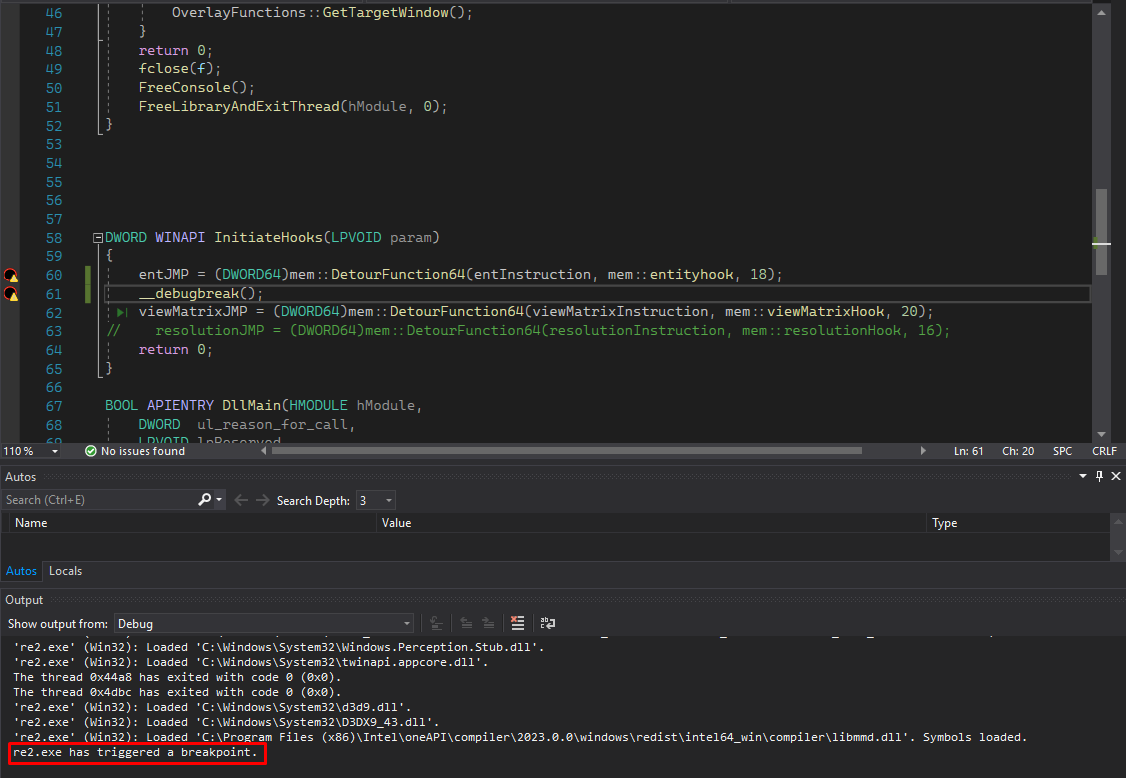Image resolution: width=1126 pixels, height=778 pixels.
Task: Open Autos window position dropdown arrow
Action: [1083, 476]
